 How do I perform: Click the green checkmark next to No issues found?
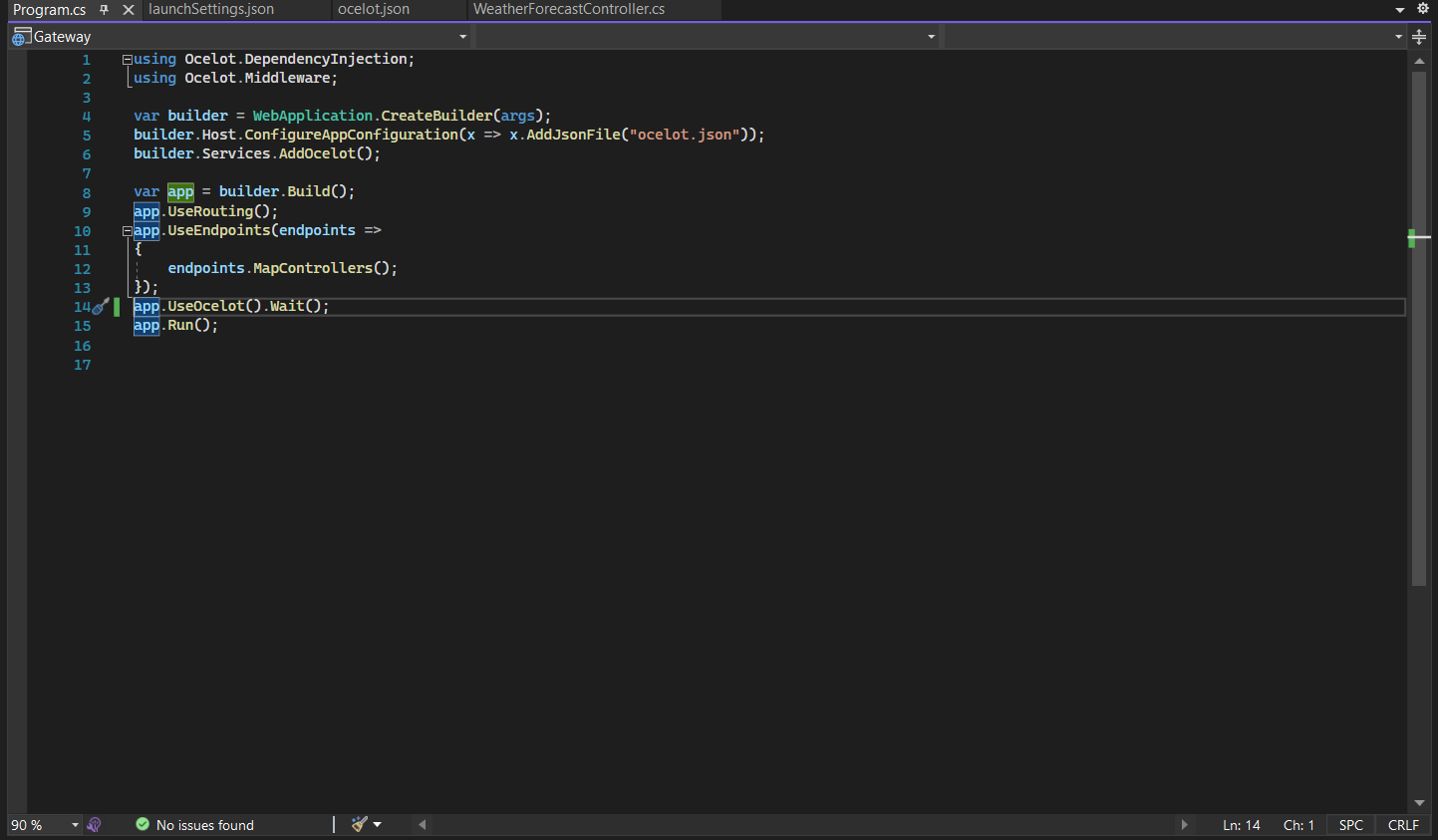coord(143,824)
